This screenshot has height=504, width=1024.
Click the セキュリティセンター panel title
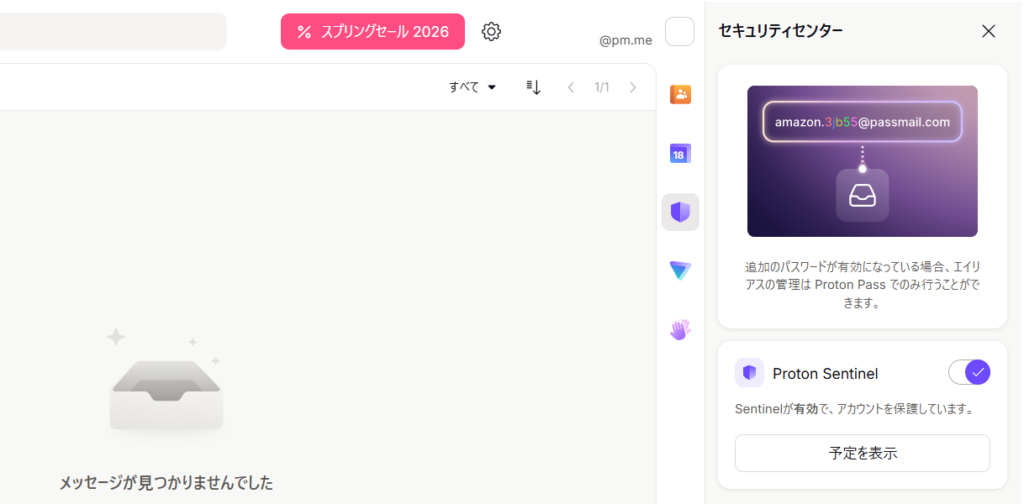pos(780,31)
